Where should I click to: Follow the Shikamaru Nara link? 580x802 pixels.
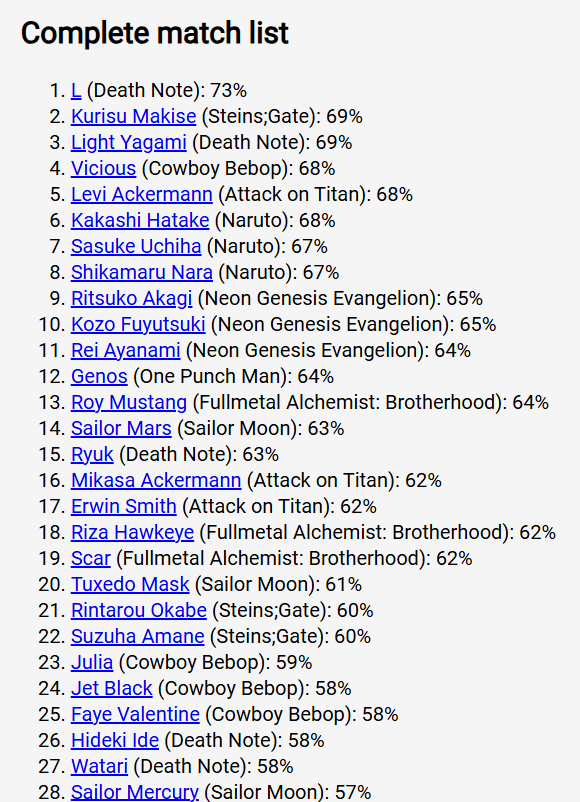pos(142,273)
